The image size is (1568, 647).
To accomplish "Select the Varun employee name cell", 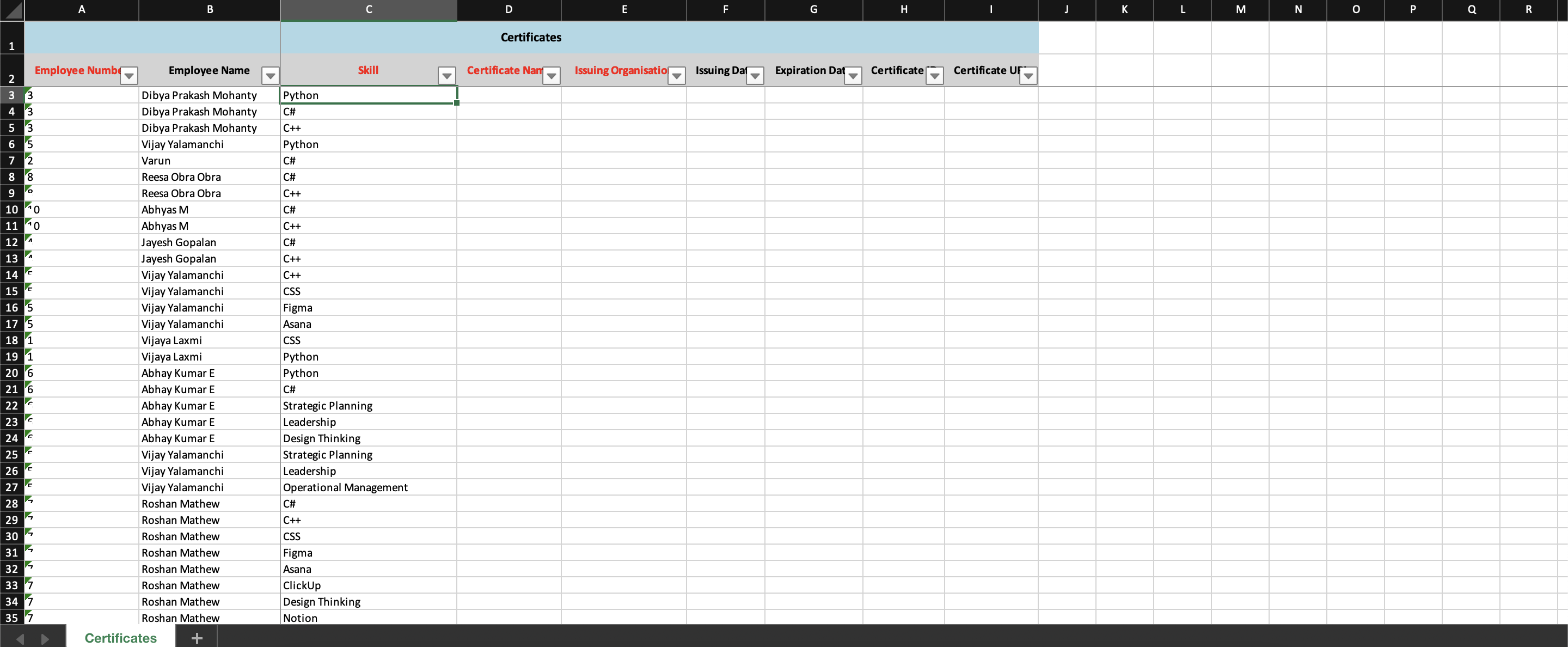I will [209, 161].
